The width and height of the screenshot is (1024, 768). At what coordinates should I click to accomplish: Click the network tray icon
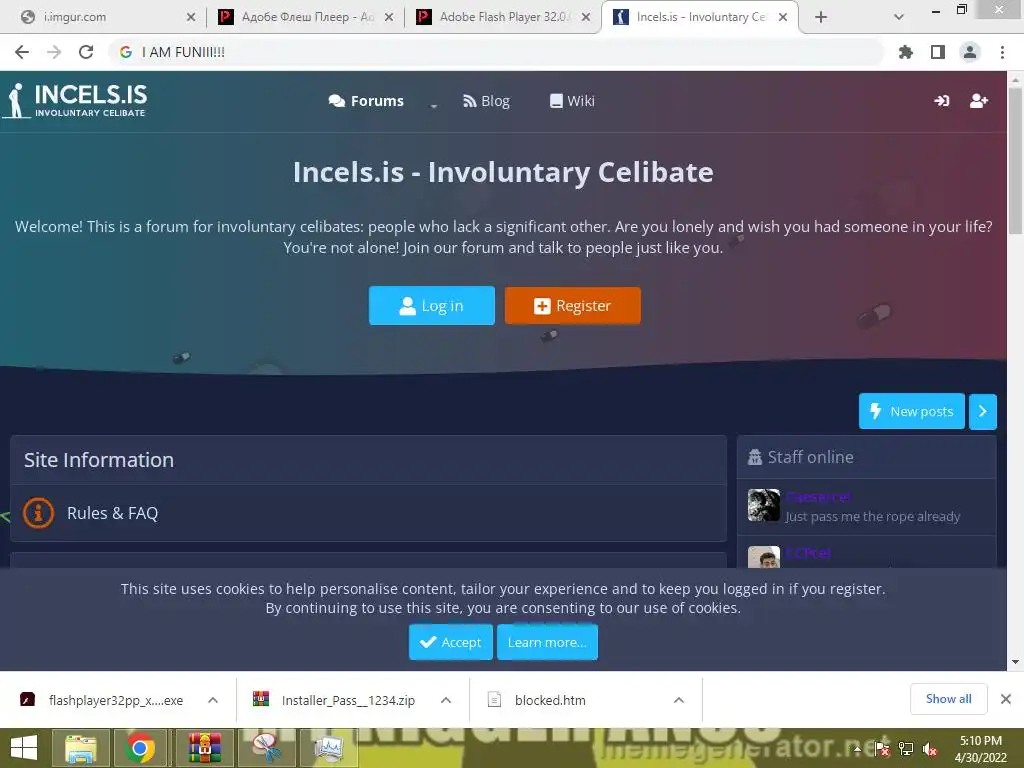click(906, 749)
